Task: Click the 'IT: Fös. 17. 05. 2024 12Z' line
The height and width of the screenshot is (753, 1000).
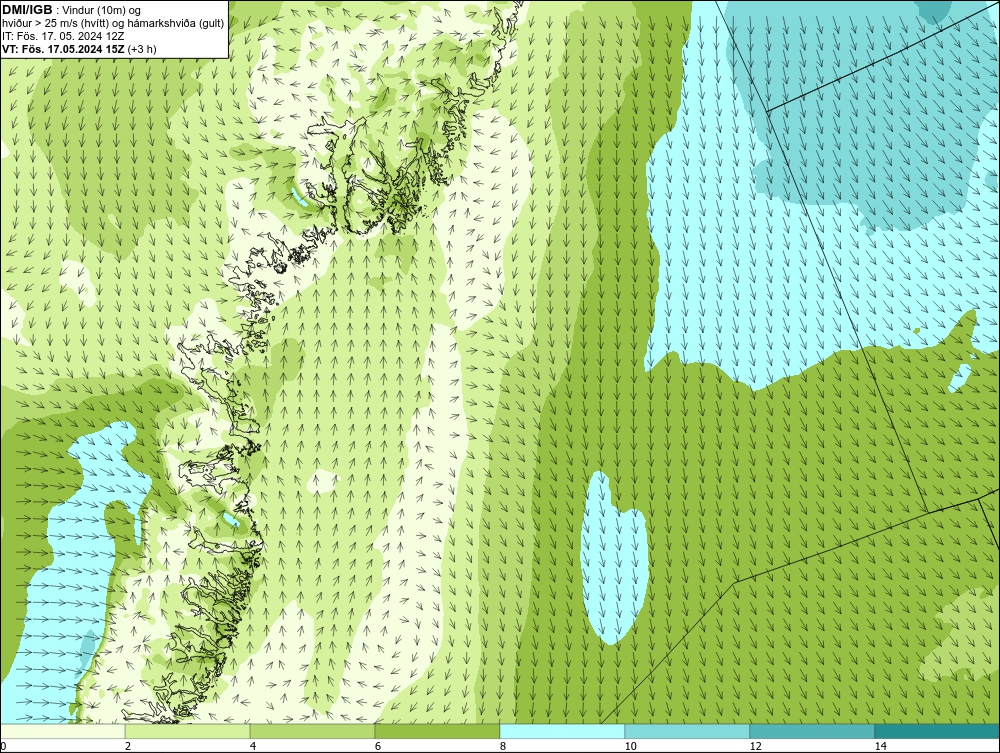Action: click(x=63, y=36)
